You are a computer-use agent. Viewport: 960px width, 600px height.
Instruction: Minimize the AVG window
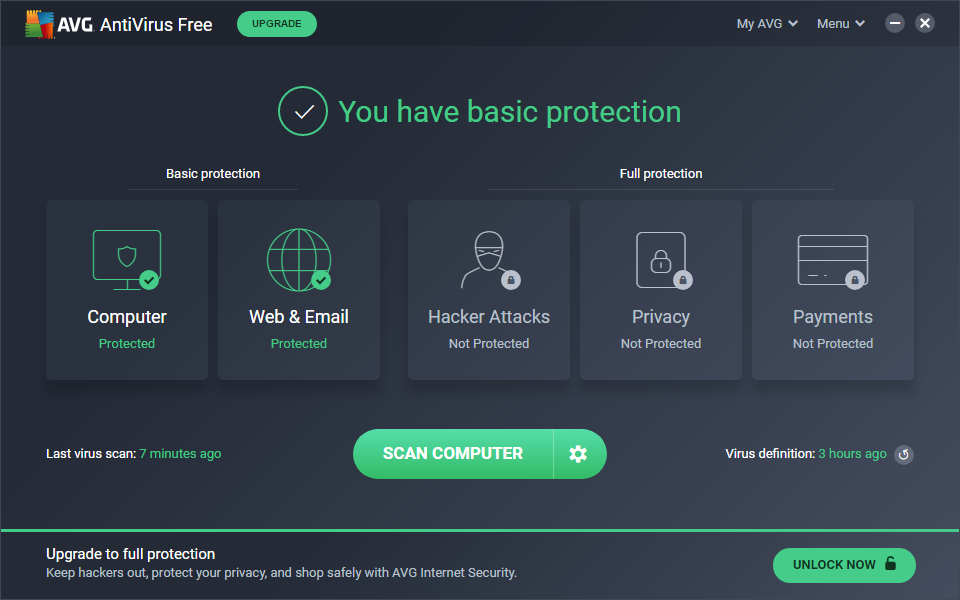pyautogui.click(x=895, y=23)
